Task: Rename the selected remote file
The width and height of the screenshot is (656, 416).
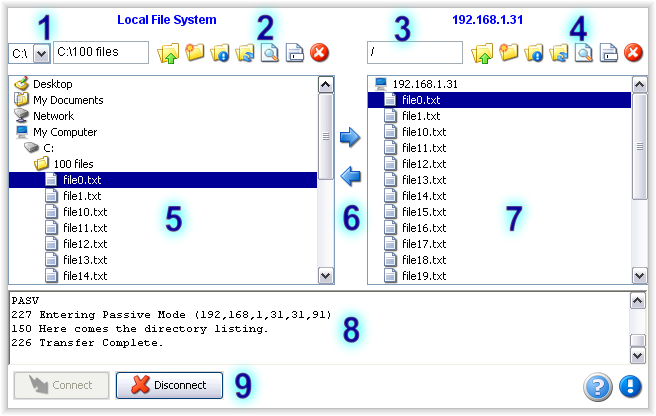Action: [x=609, y=53]
